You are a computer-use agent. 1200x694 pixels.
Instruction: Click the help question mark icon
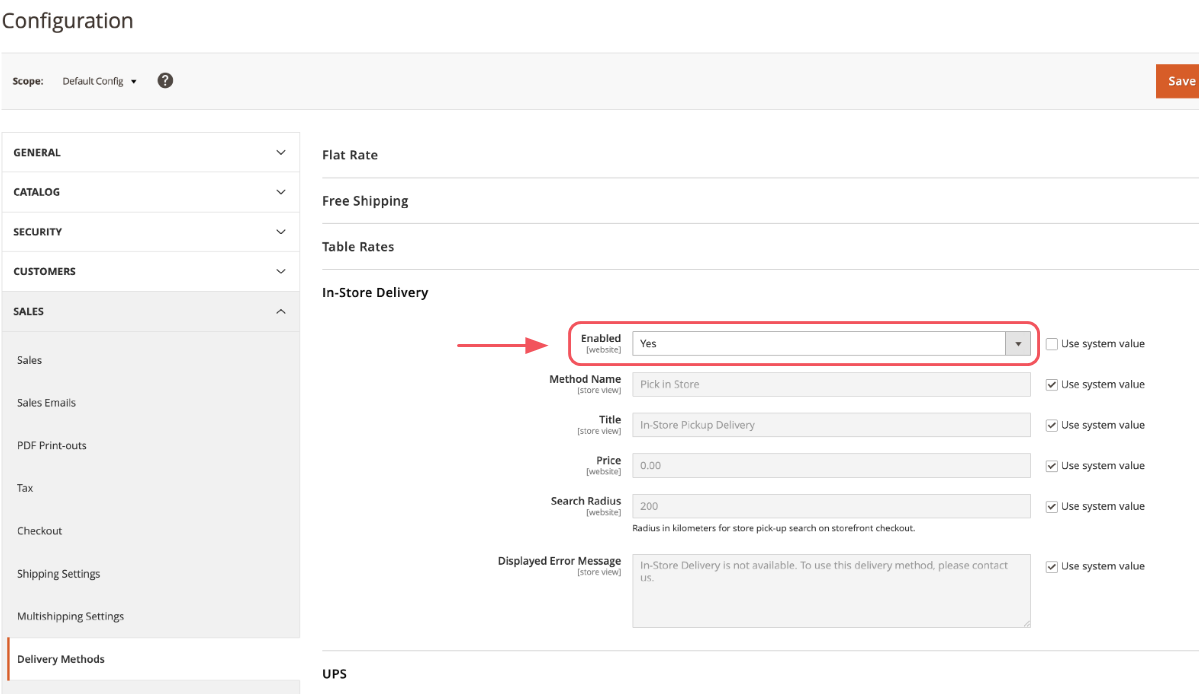coord(164,80)
